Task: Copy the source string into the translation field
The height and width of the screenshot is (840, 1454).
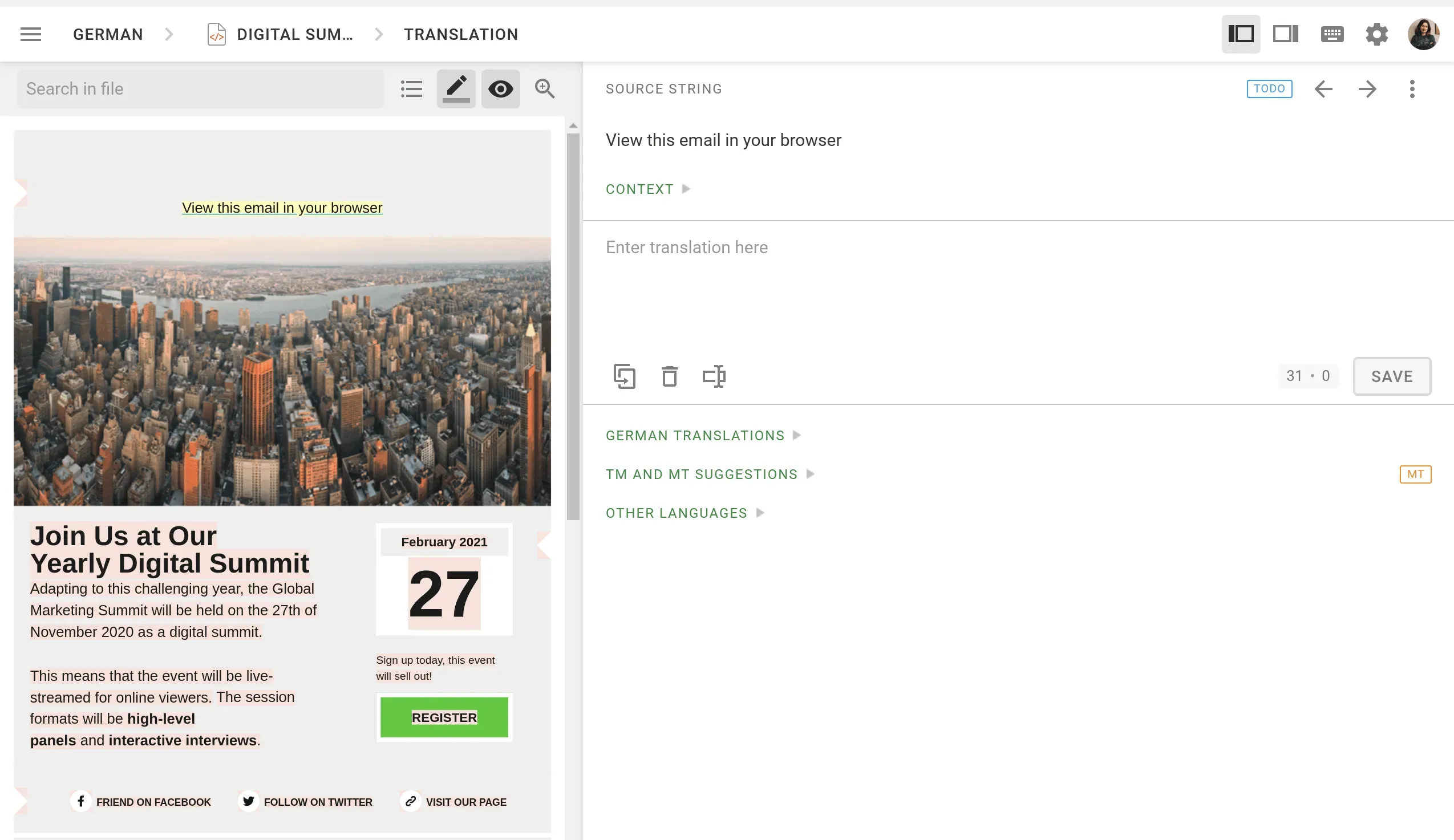Action: (x=625, y=376)
